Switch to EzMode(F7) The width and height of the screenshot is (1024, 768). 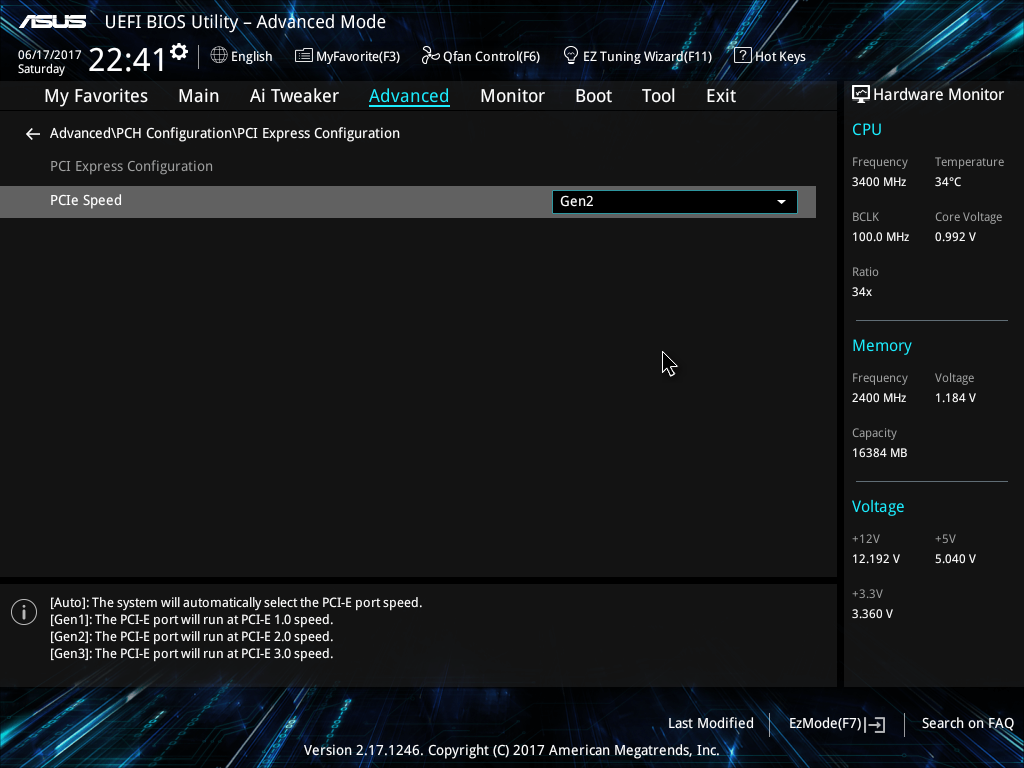(837, 724)
